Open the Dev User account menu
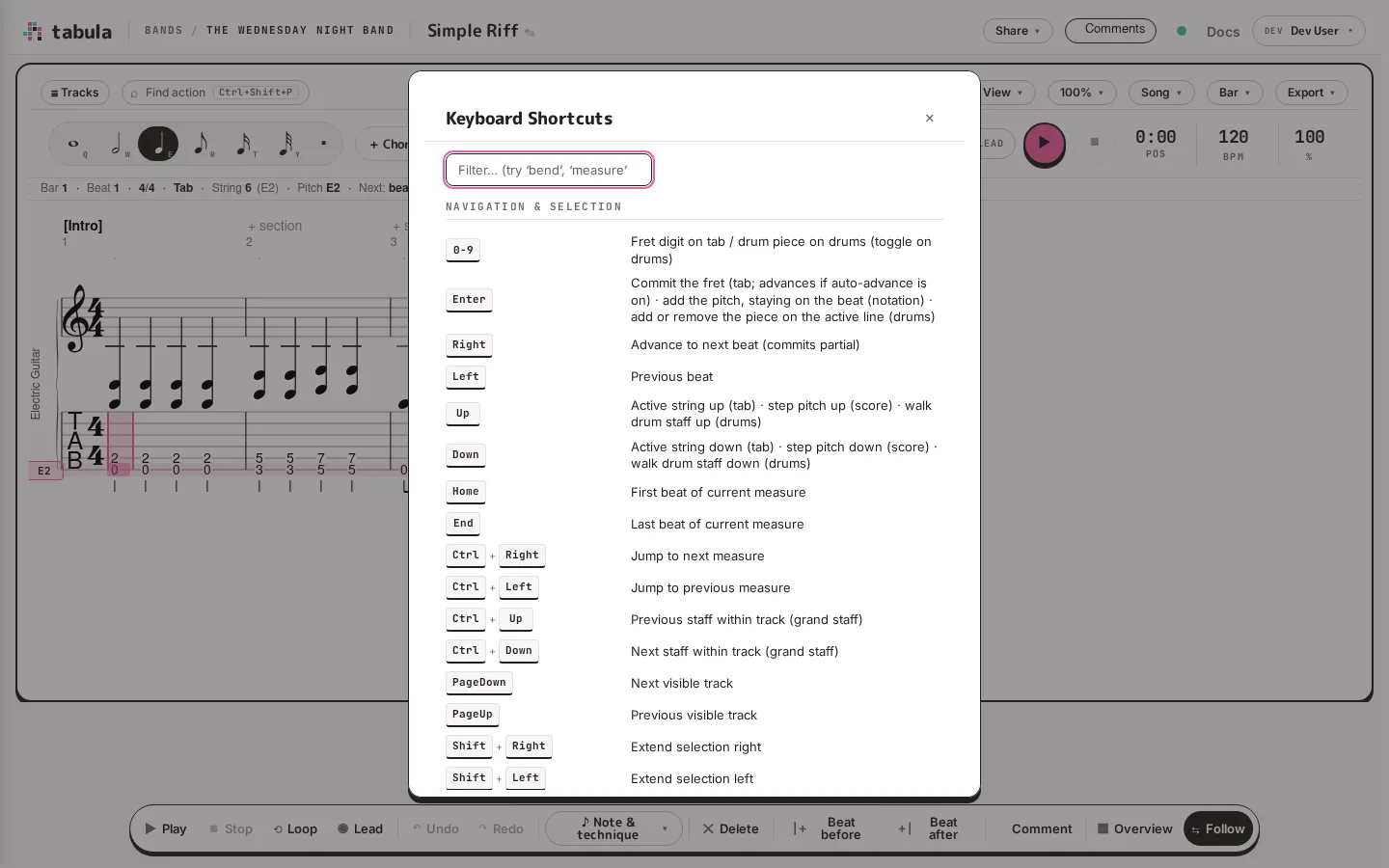 pos(1308,31)
